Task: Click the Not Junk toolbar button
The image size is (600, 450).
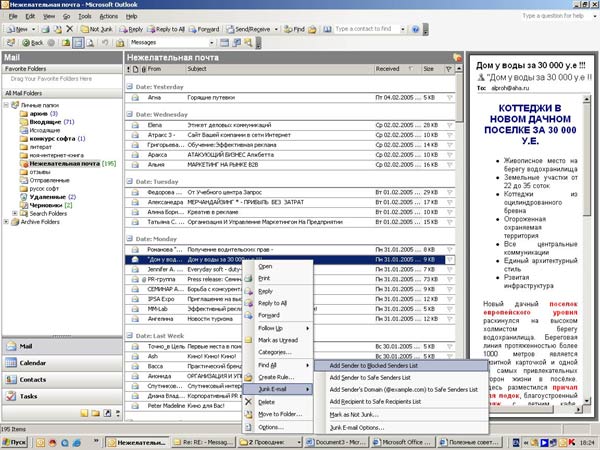Action: [x=96, y=30]
